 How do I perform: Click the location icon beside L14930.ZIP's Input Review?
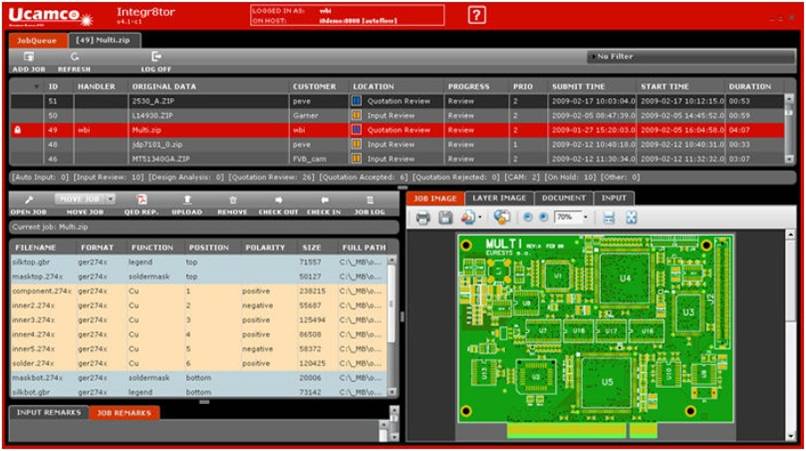[x=356, y=116]
